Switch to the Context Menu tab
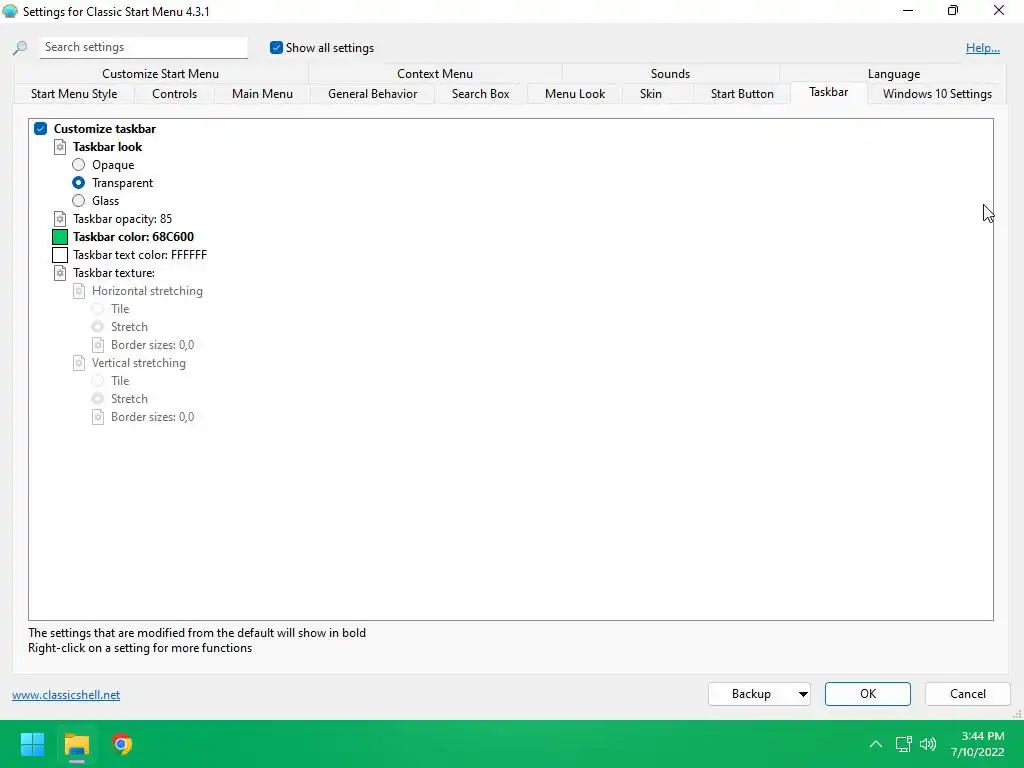The height and width of the screenshot is (768, 1024). [x=434, y=74]
